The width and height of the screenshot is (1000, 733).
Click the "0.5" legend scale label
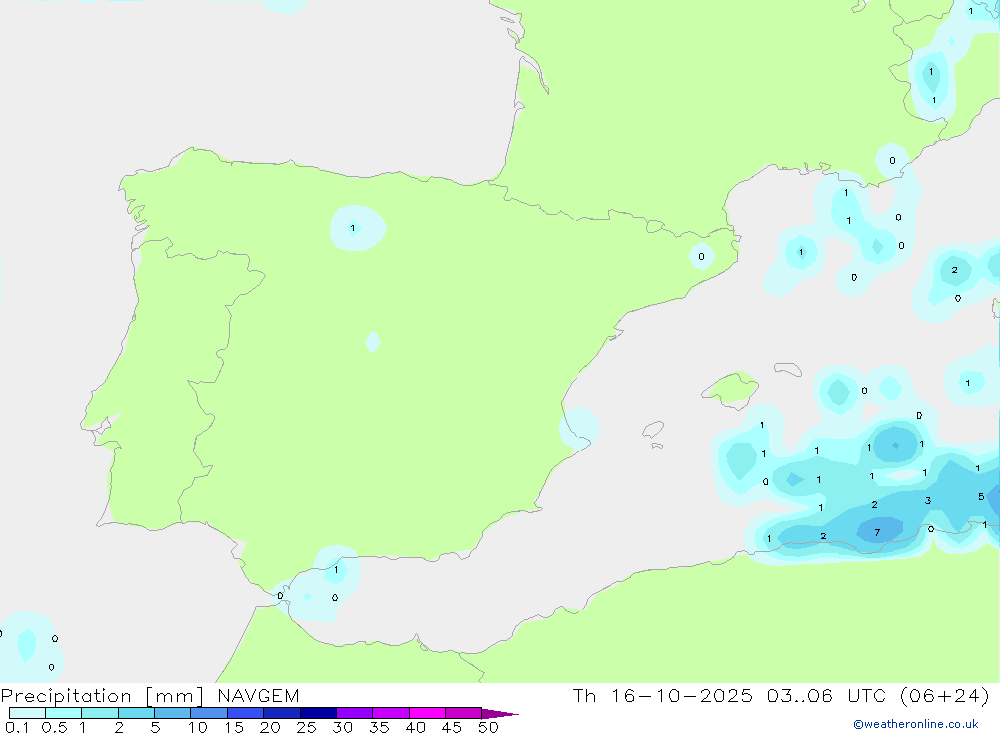point(54,727)
